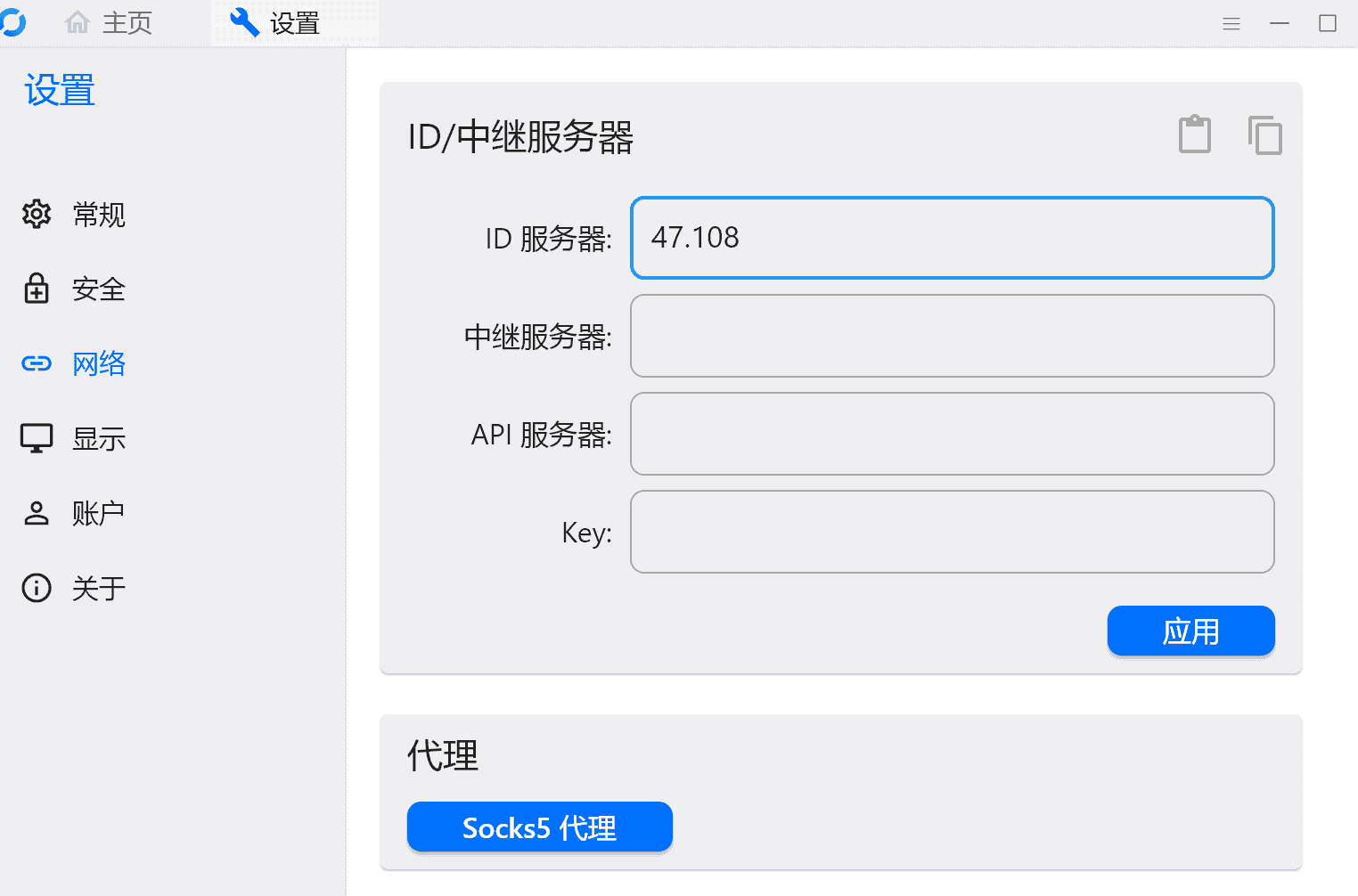
Task: Open the RustDesk logo in top-left corner
Action: (15, 22)
